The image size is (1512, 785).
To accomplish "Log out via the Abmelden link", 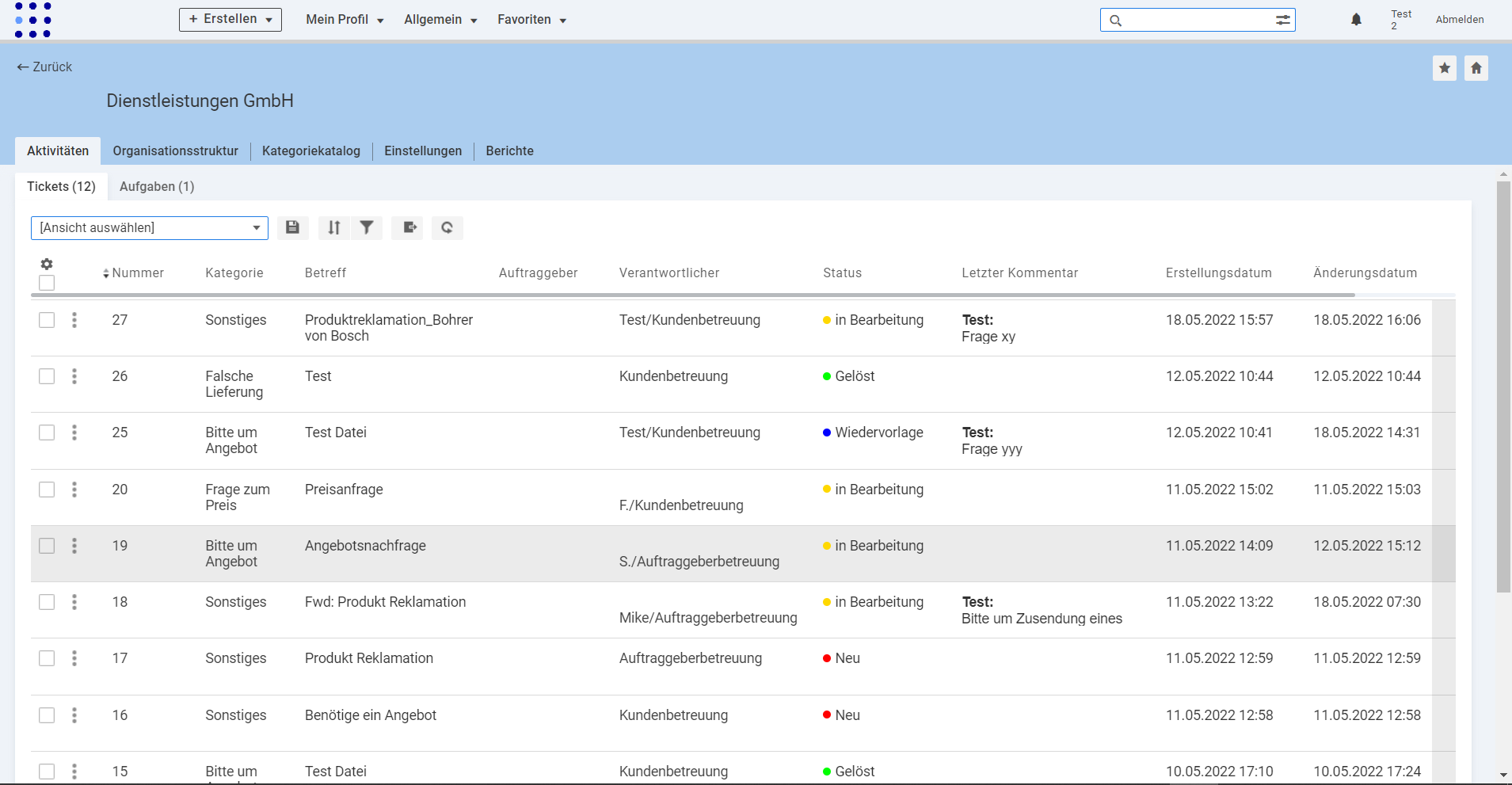I will pos(1460,19).
